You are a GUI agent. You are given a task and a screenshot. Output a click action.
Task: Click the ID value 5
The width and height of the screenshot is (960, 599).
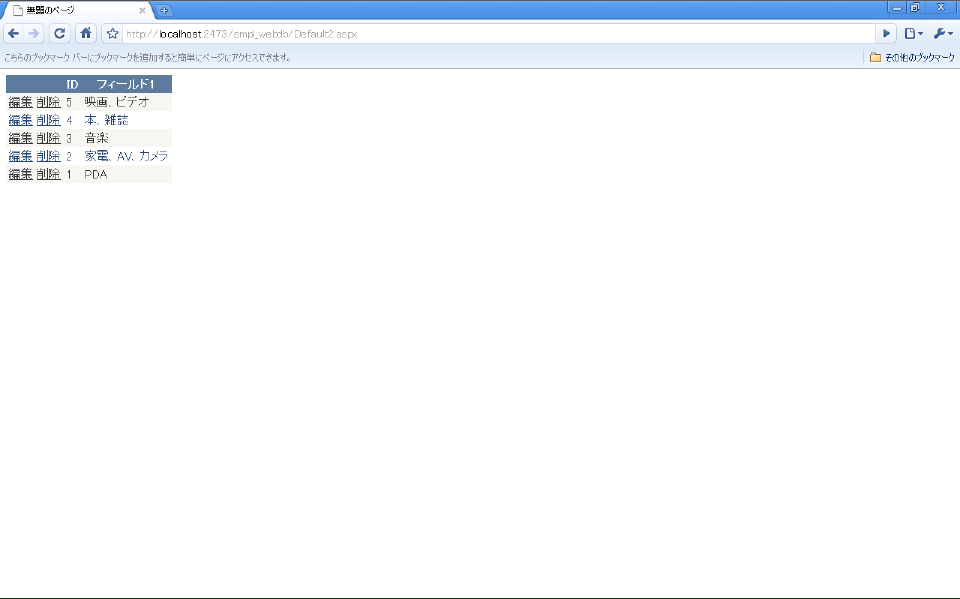pos(69,102)
